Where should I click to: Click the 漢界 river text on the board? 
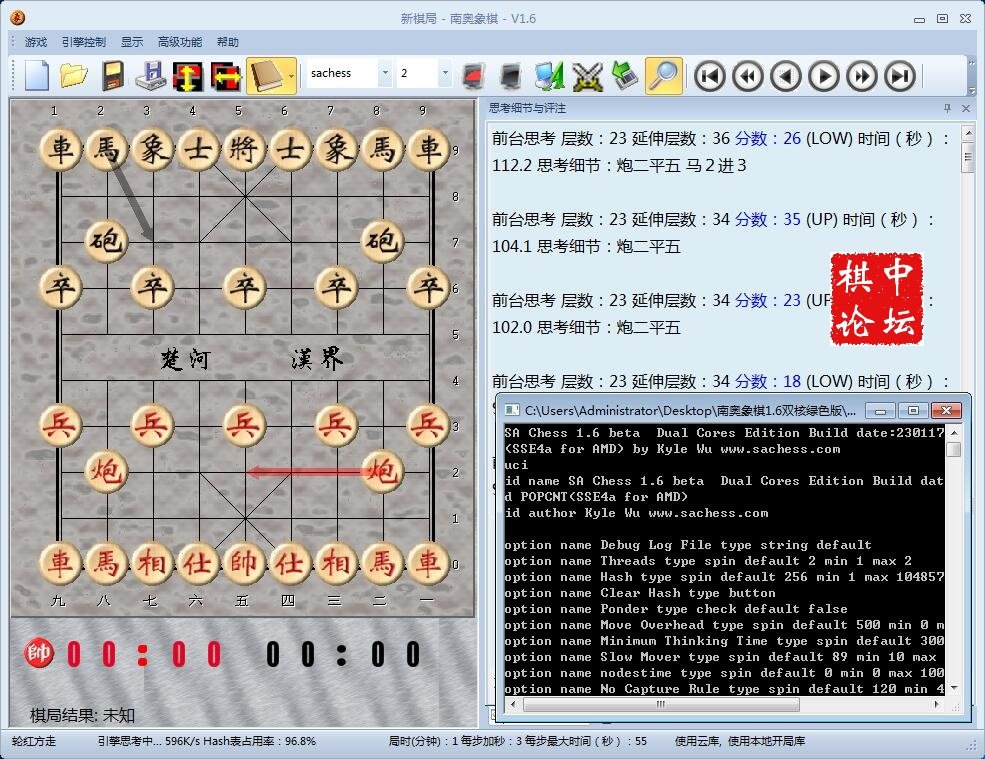pos(317,359)
